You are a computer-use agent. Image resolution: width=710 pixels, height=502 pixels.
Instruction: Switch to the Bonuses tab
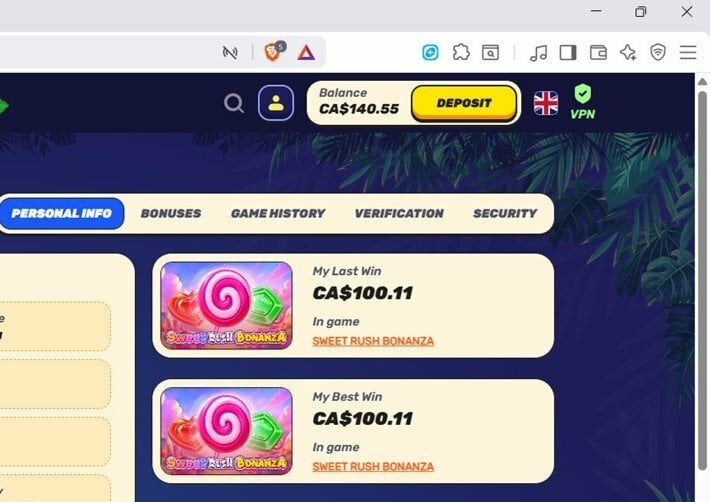tap(171, 213)
